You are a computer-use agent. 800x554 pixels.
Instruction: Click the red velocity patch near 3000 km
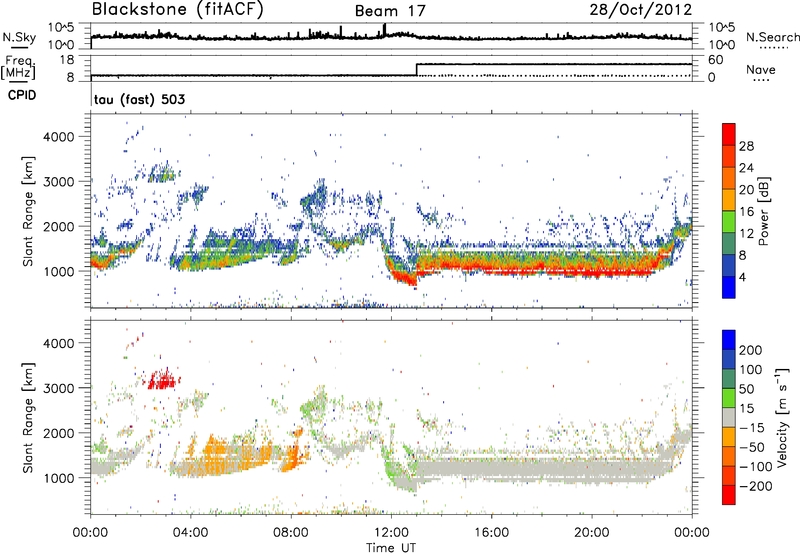click(162, 380)
